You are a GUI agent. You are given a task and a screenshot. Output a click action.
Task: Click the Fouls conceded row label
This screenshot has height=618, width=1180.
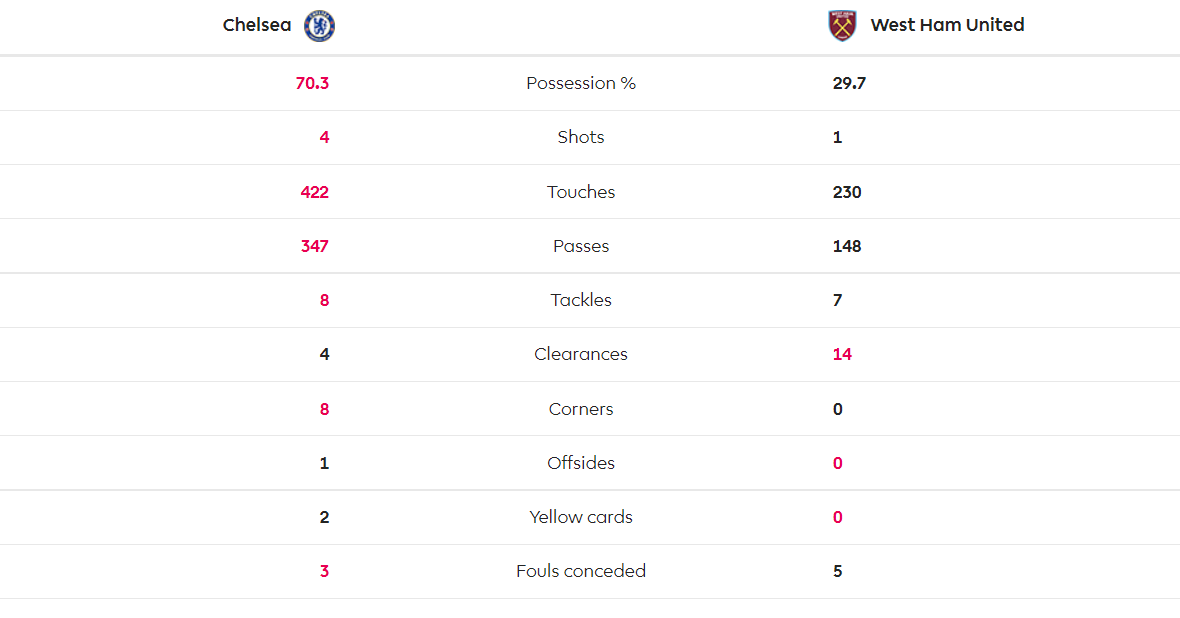[x=581, y=571]
